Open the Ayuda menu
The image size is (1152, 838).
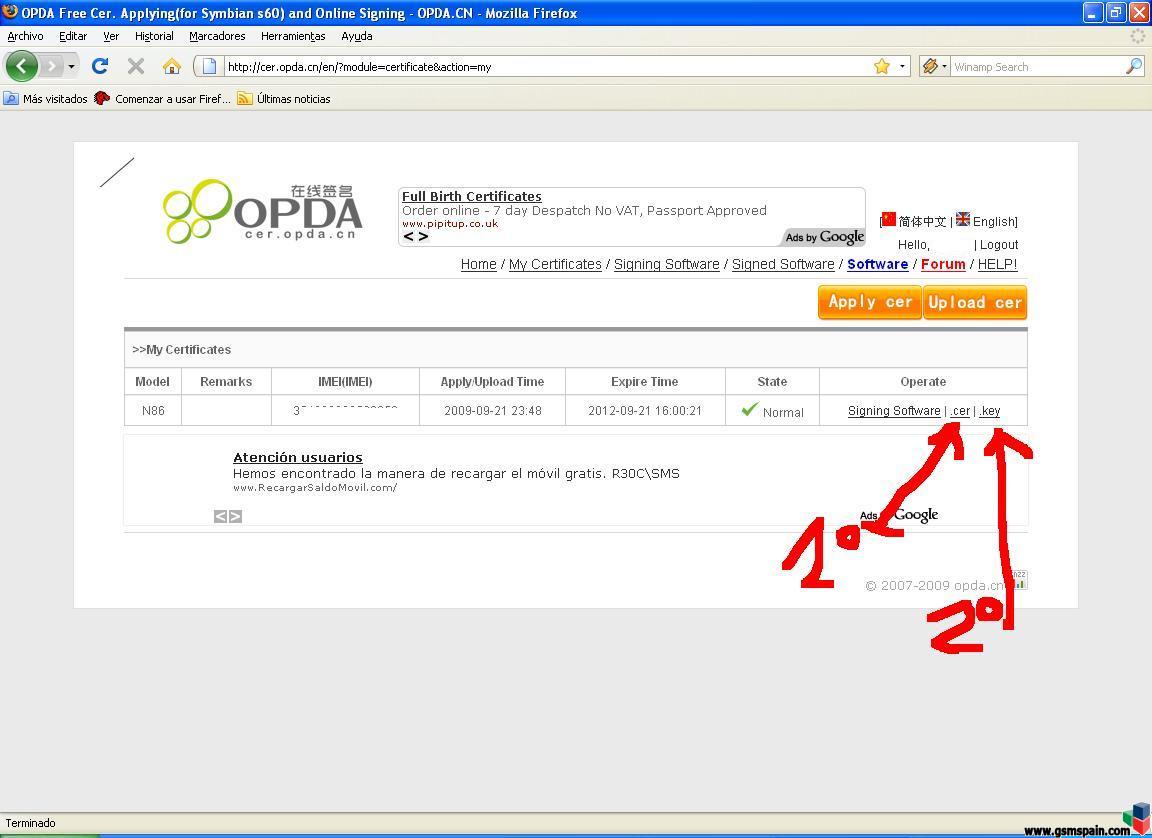click(356, 36)
